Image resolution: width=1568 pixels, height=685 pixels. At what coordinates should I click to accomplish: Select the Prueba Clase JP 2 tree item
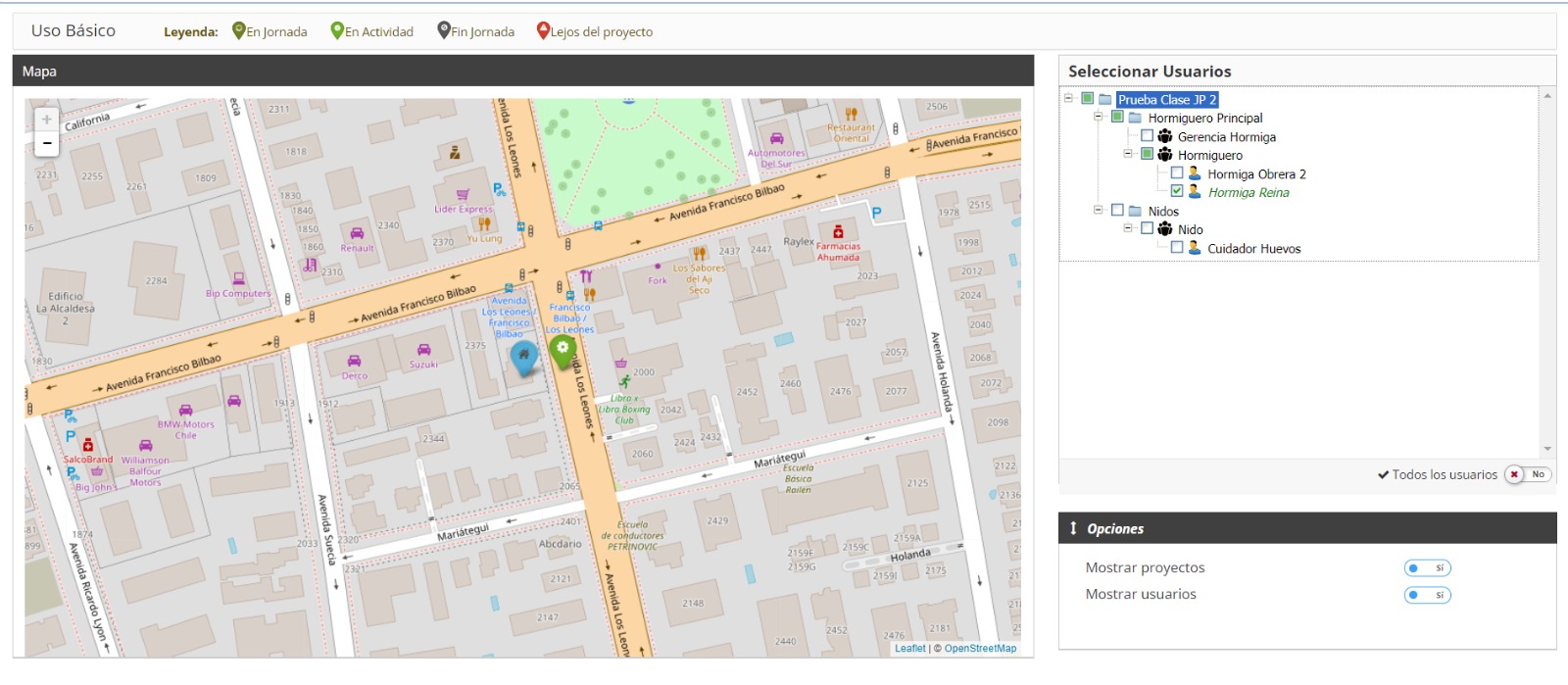point(1166,100)
